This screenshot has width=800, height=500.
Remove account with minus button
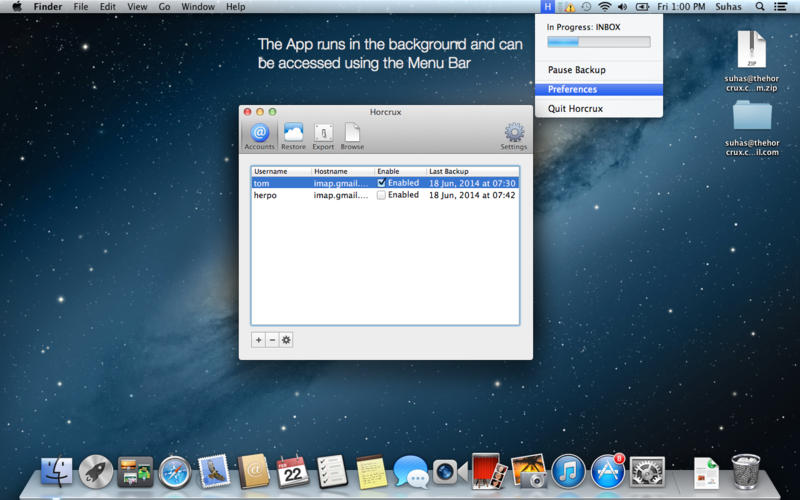pyautogui.click(x=272, y=340)
